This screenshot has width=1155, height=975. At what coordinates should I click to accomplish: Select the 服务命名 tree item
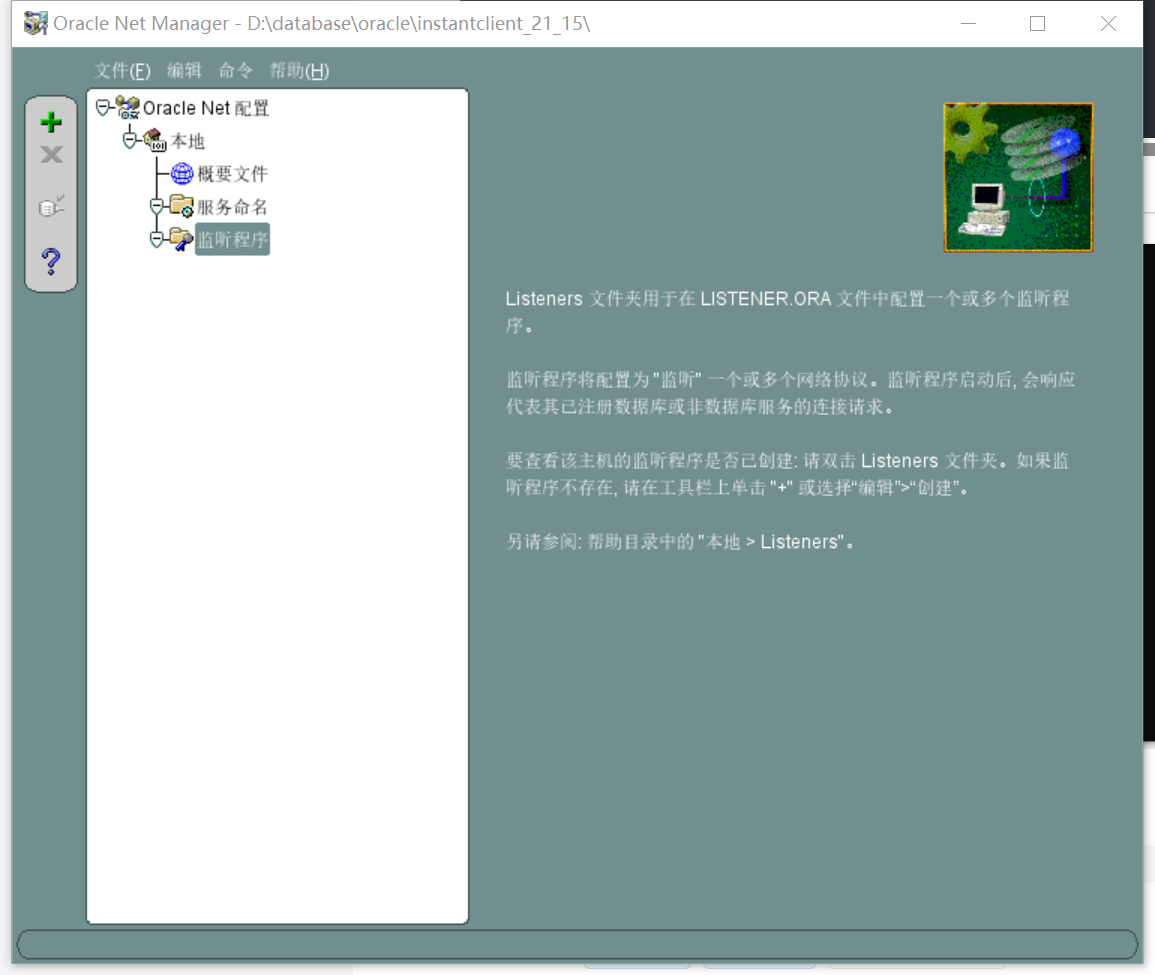coord(233,207)
